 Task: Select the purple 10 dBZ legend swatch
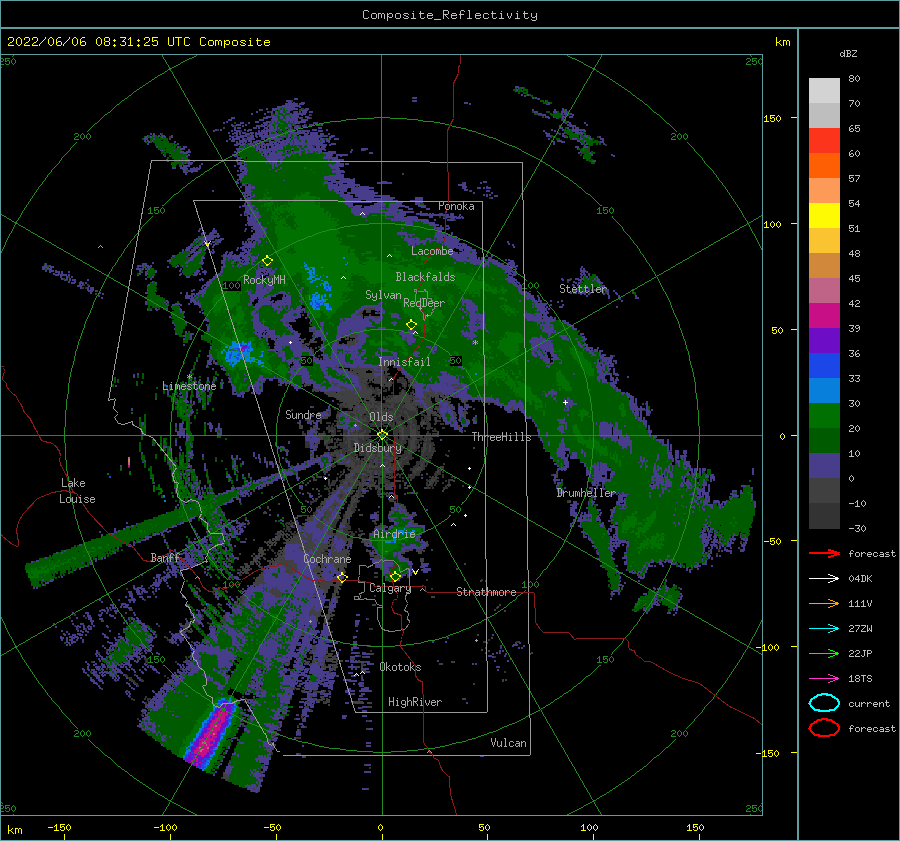(824, 466)
